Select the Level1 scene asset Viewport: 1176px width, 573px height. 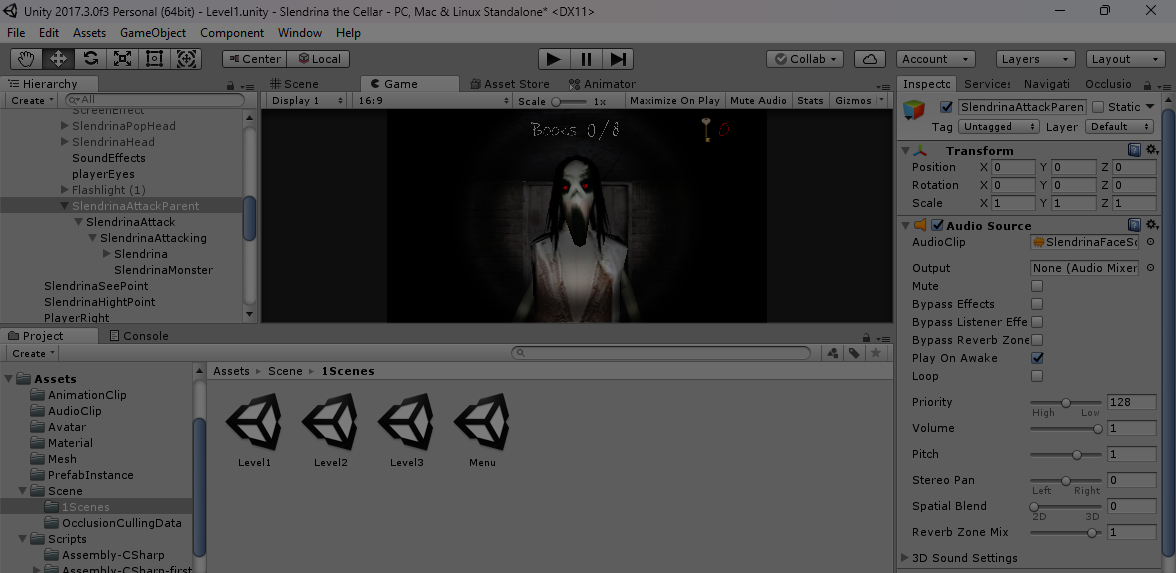(x=254, y=430)
